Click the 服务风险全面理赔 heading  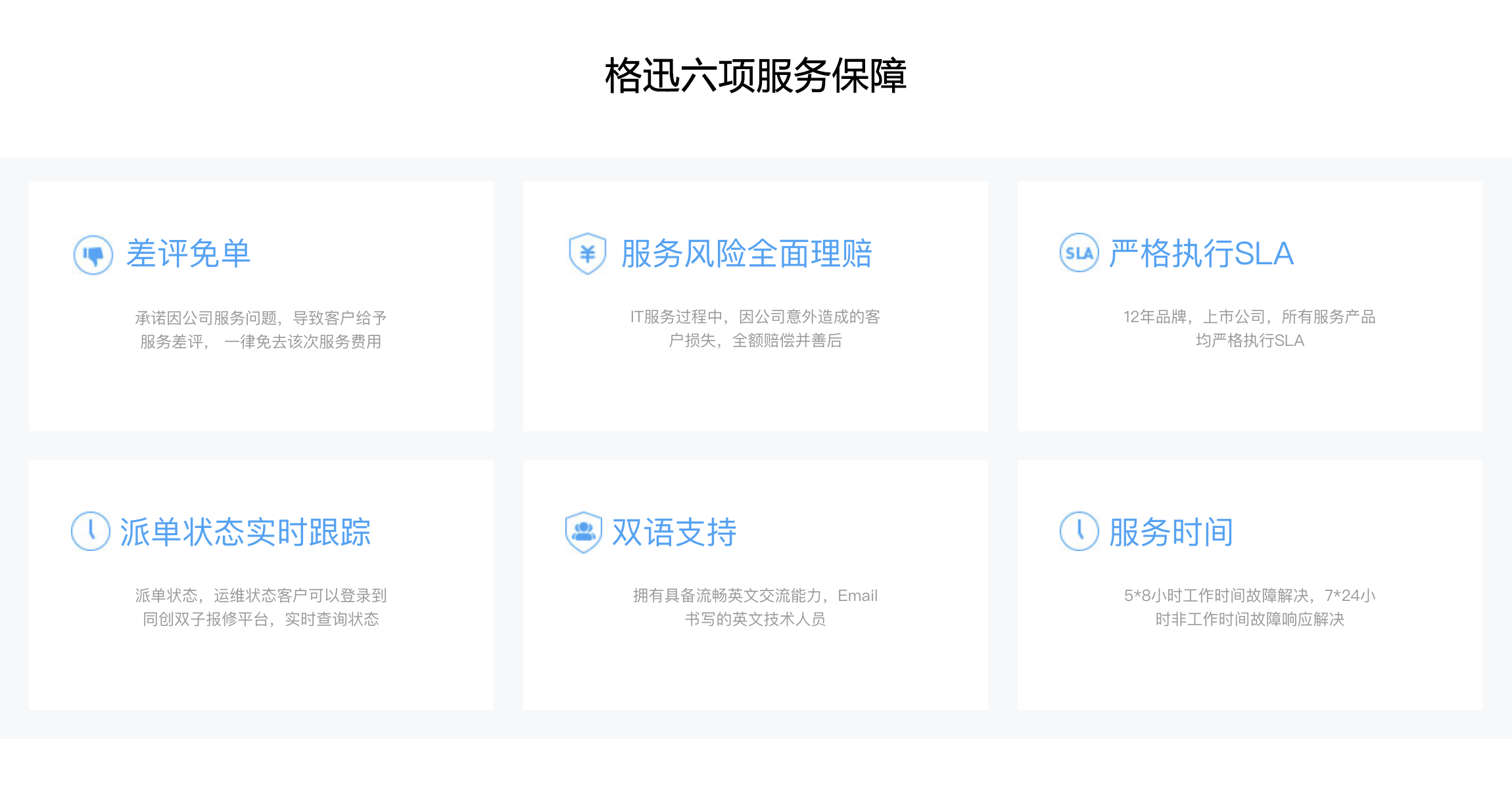click(746, 254)
